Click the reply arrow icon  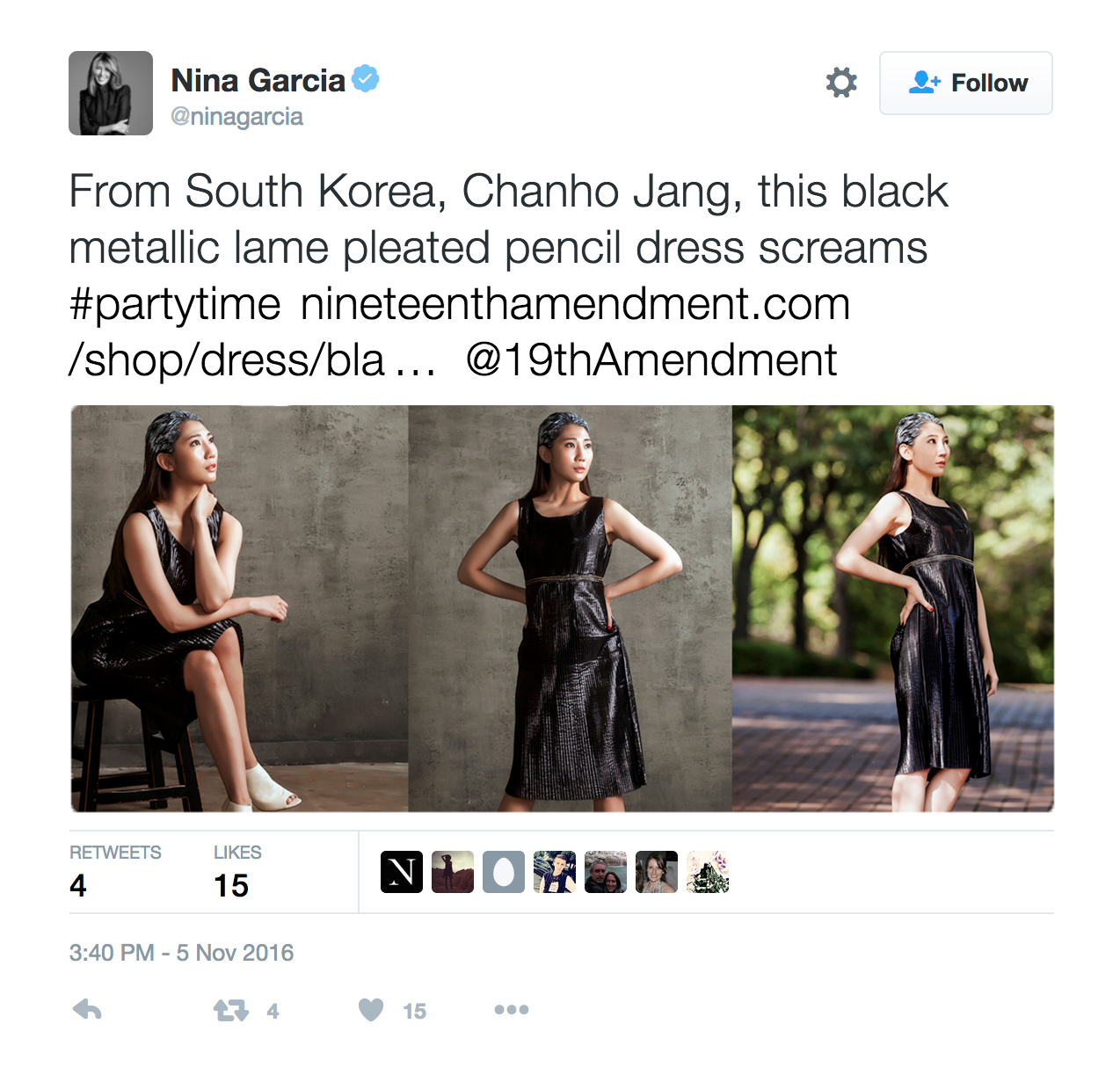click(87, 1010)
